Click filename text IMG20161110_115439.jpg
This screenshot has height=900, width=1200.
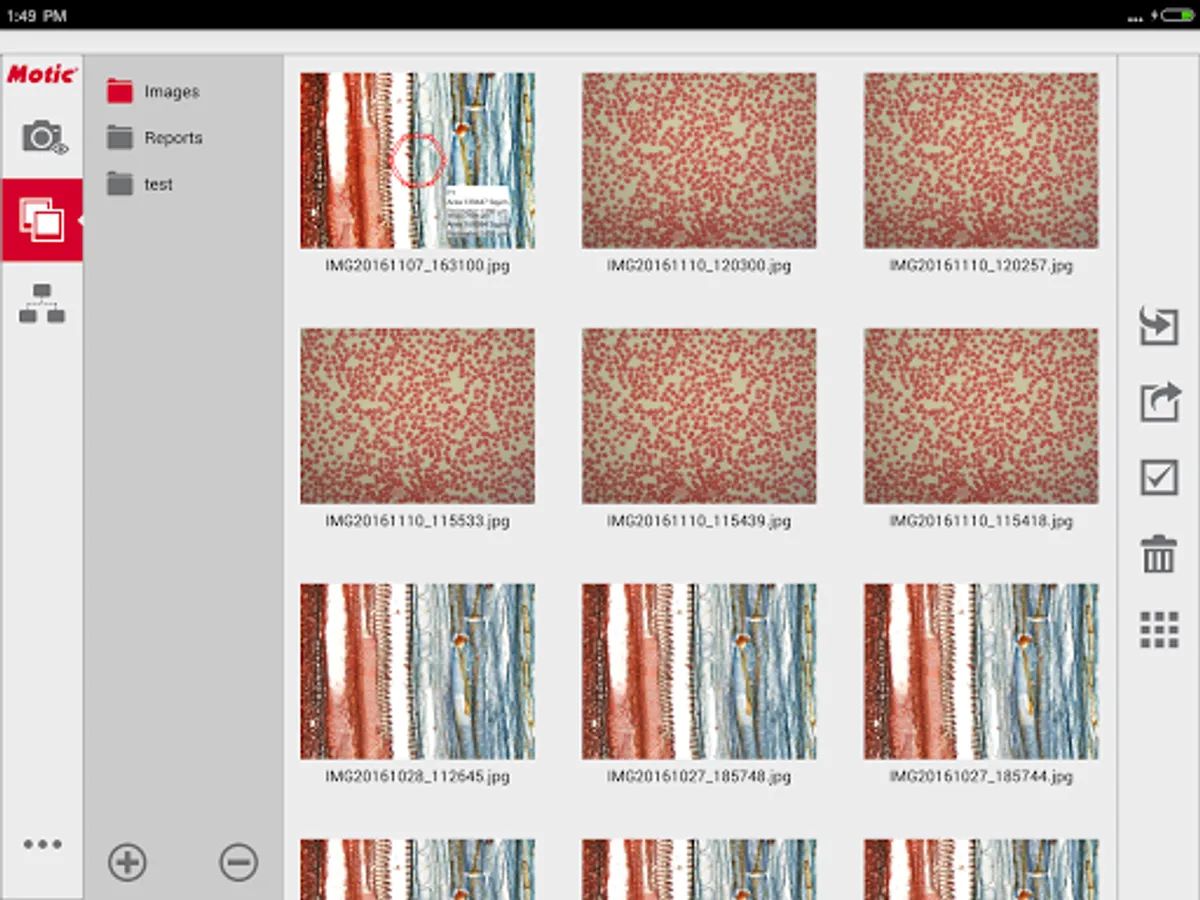699,521
